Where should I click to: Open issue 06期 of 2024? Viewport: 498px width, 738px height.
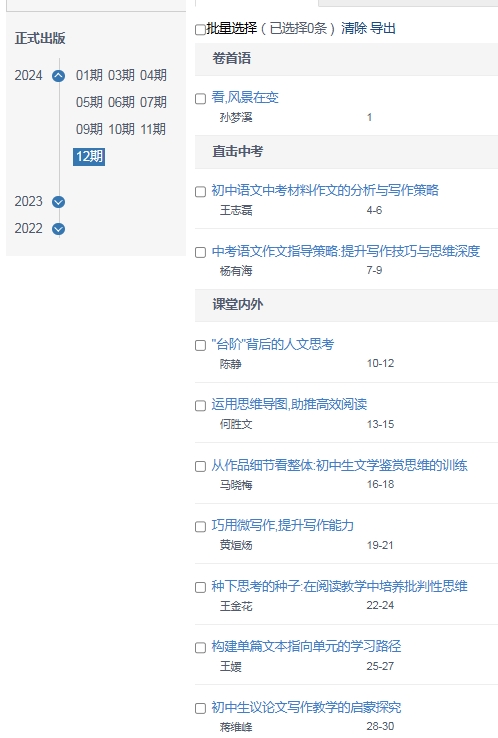(121, 102)
